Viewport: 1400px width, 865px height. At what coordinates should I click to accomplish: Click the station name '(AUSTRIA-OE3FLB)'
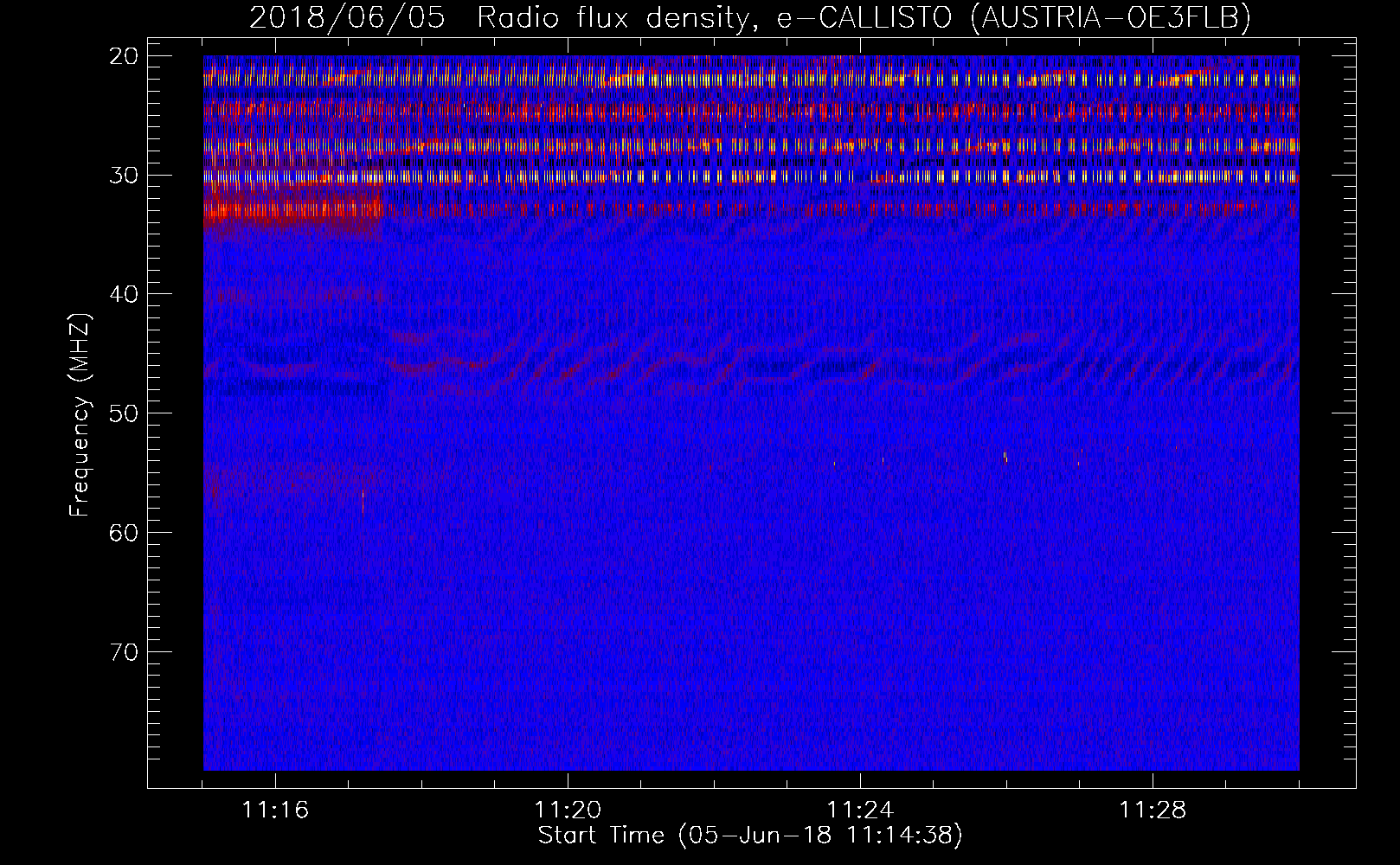pyautogui.click(x=1110, y=18)
